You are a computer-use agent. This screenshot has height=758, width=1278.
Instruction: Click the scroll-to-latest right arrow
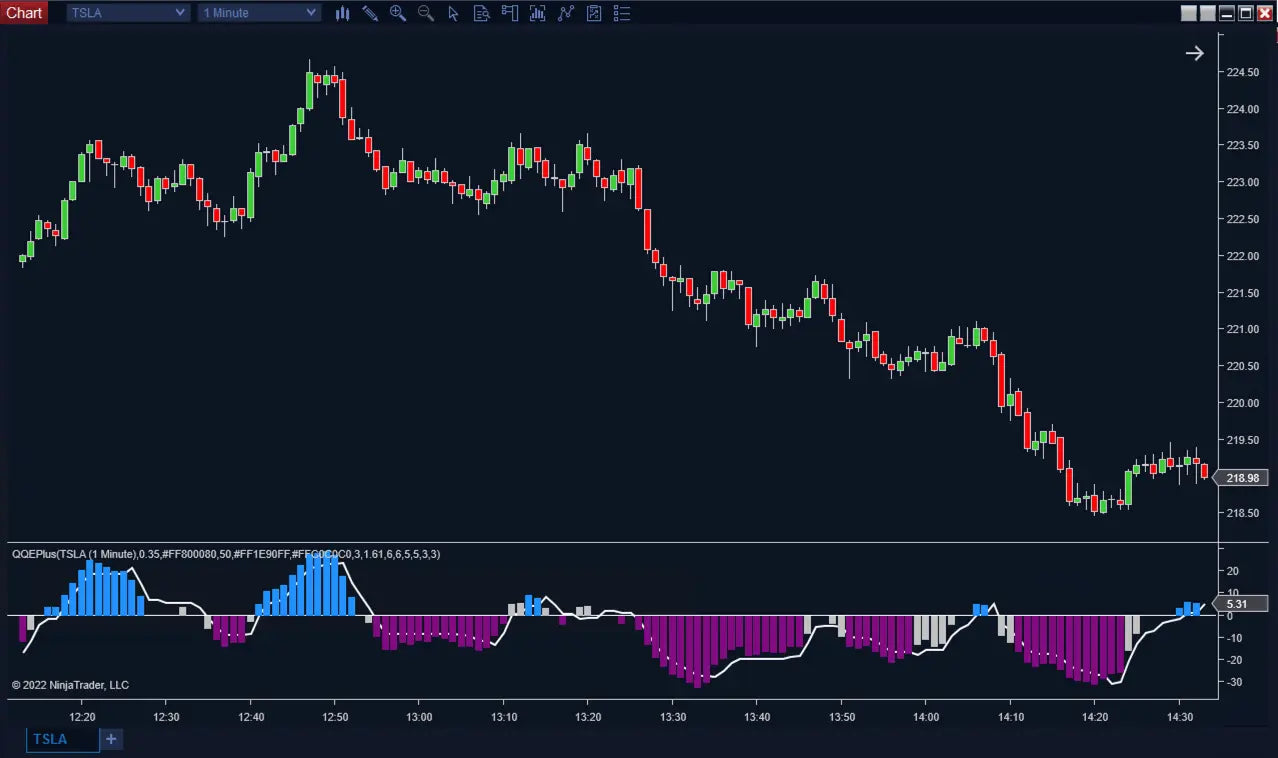pyautogui.click(x=1194, y=53)
